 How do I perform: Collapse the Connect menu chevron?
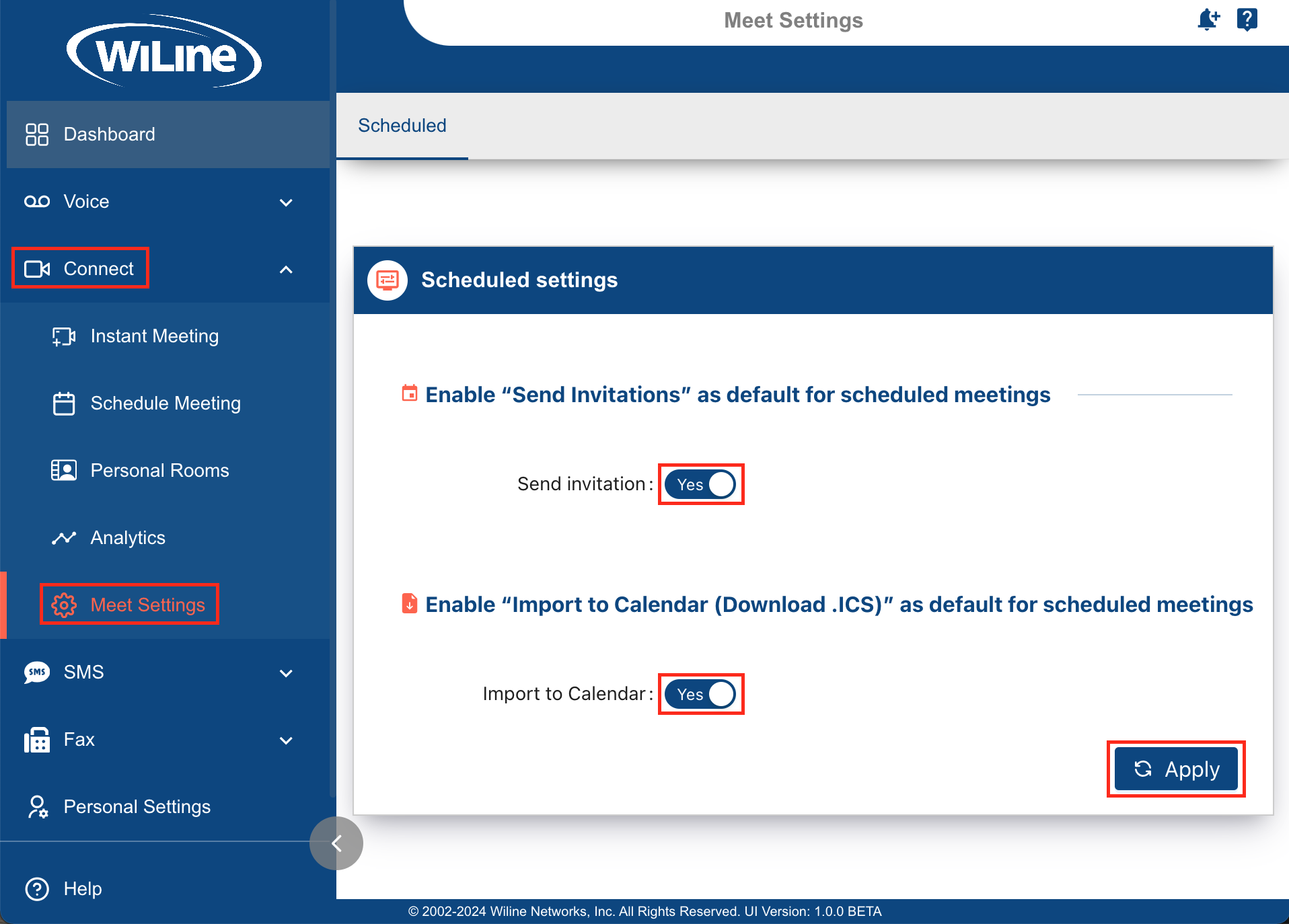[x=286, y=270]
